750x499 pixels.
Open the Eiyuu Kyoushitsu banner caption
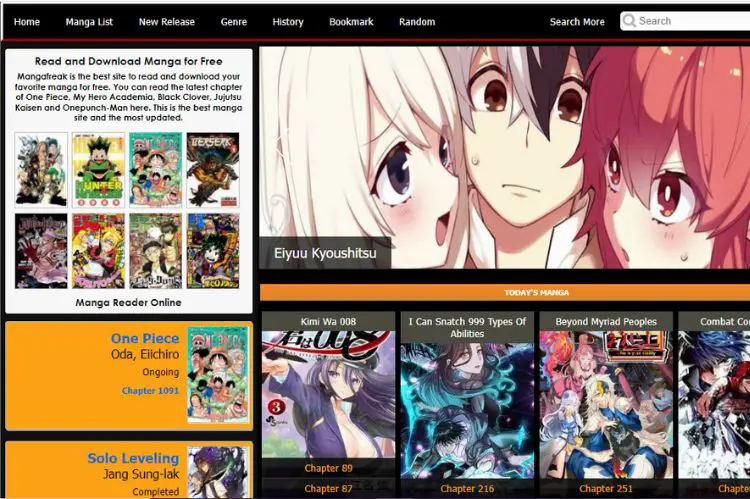coord(325,253)
